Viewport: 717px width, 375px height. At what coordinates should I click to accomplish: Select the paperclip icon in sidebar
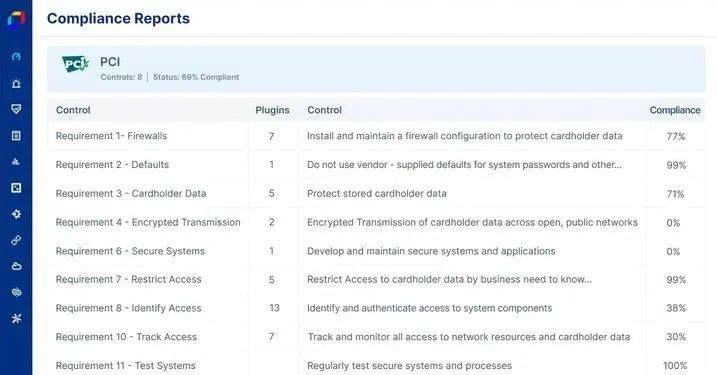[x=16, y=292]
